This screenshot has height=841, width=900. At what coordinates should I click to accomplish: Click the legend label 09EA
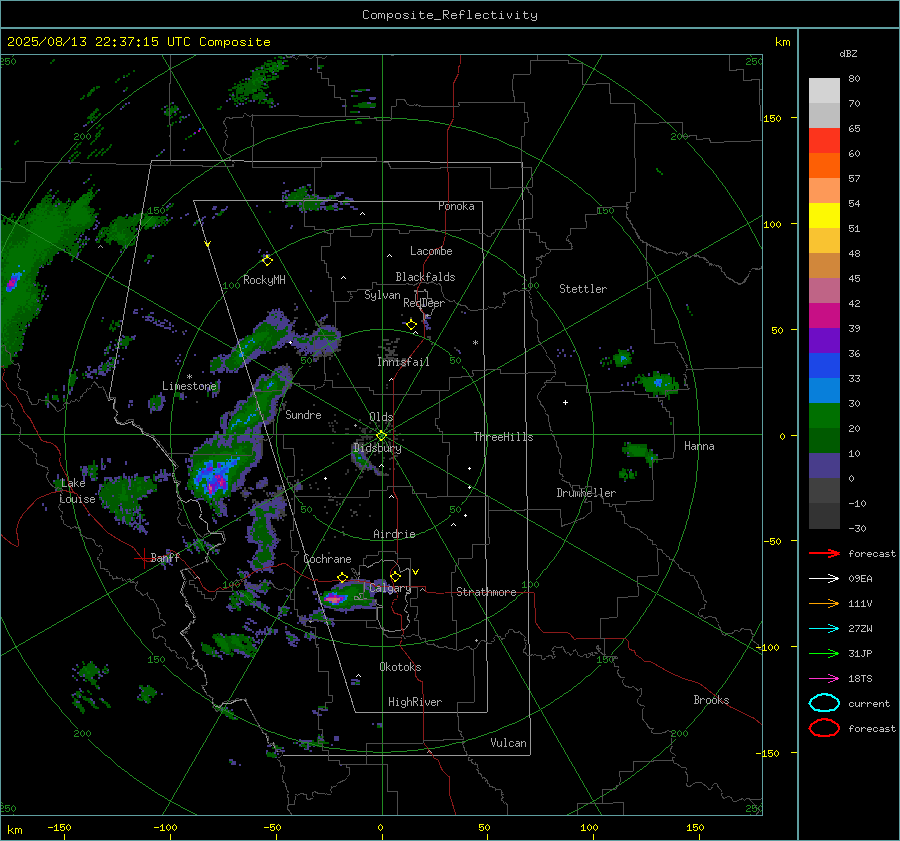[x=860, y=579]
